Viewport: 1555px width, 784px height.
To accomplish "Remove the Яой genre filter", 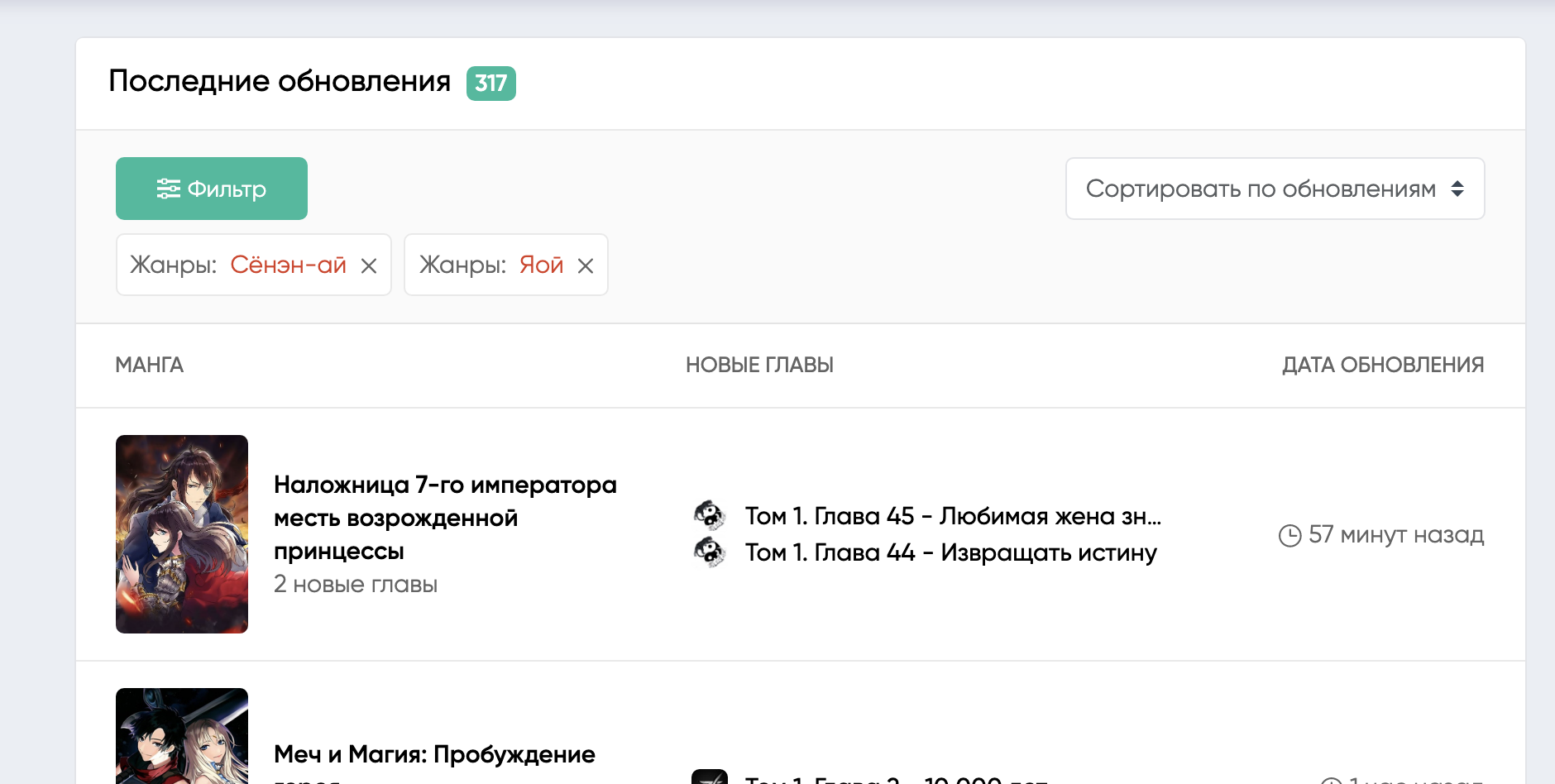I will click(586, 265).
